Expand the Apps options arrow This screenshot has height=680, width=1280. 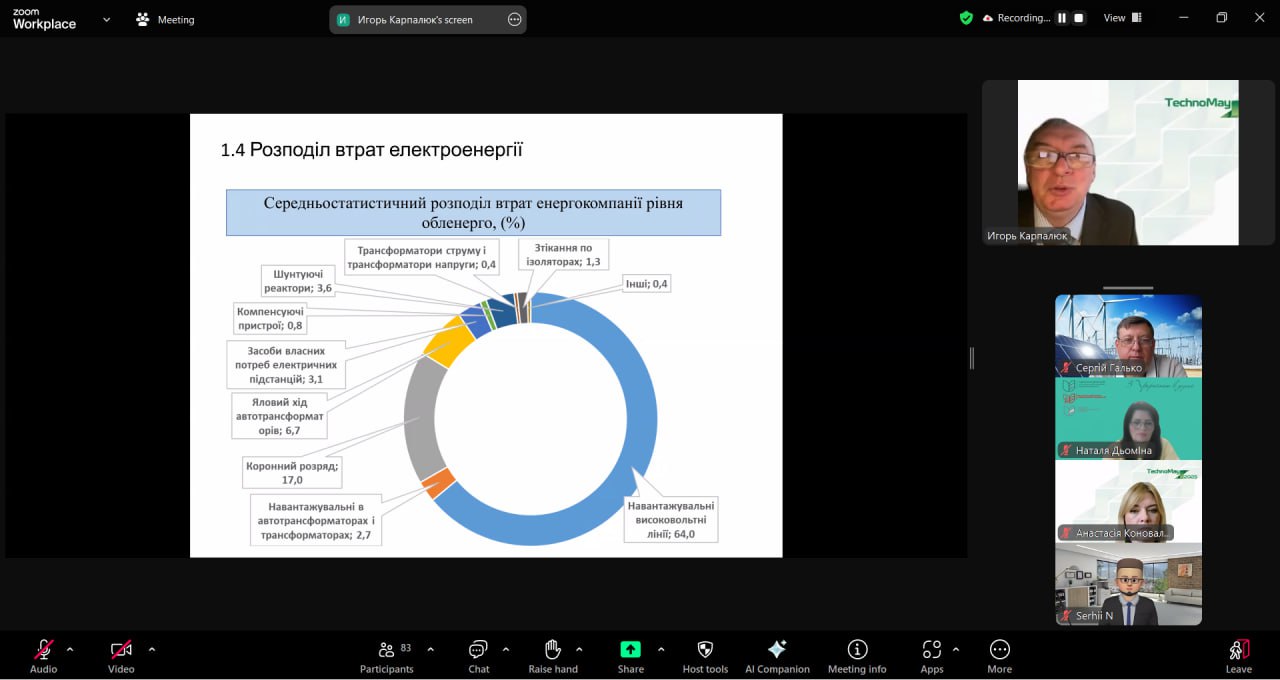coord(956,649)
